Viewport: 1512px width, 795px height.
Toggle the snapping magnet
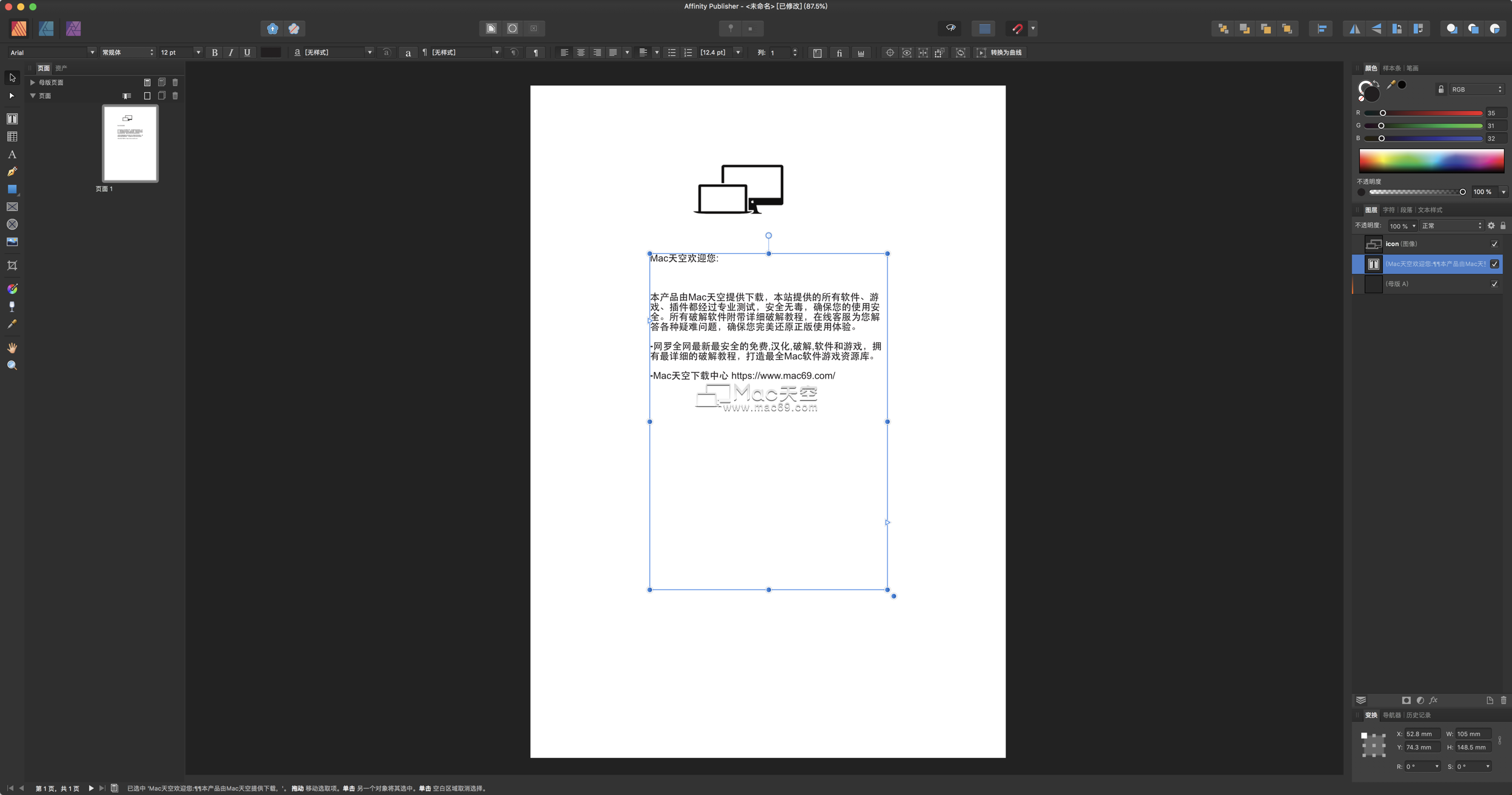coord(1017,28)
